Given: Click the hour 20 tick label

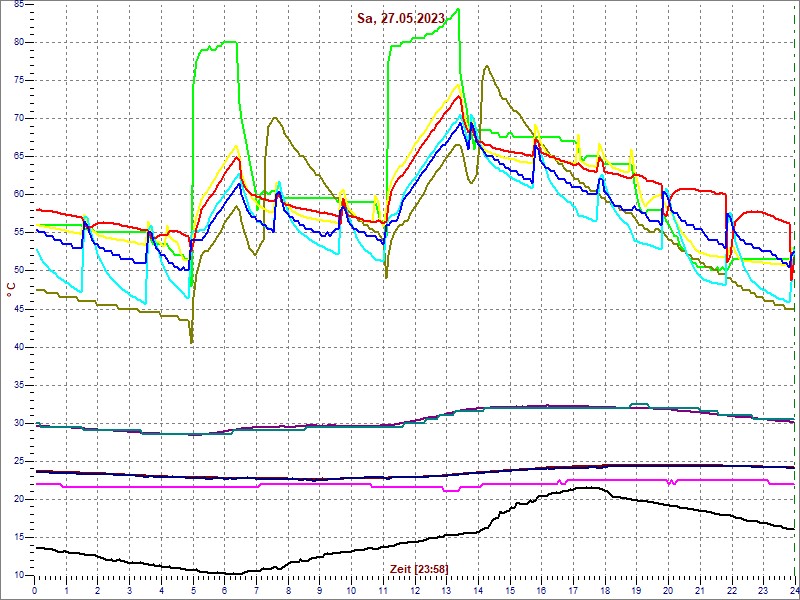Looking at the screenshot, I should (668, 590).
